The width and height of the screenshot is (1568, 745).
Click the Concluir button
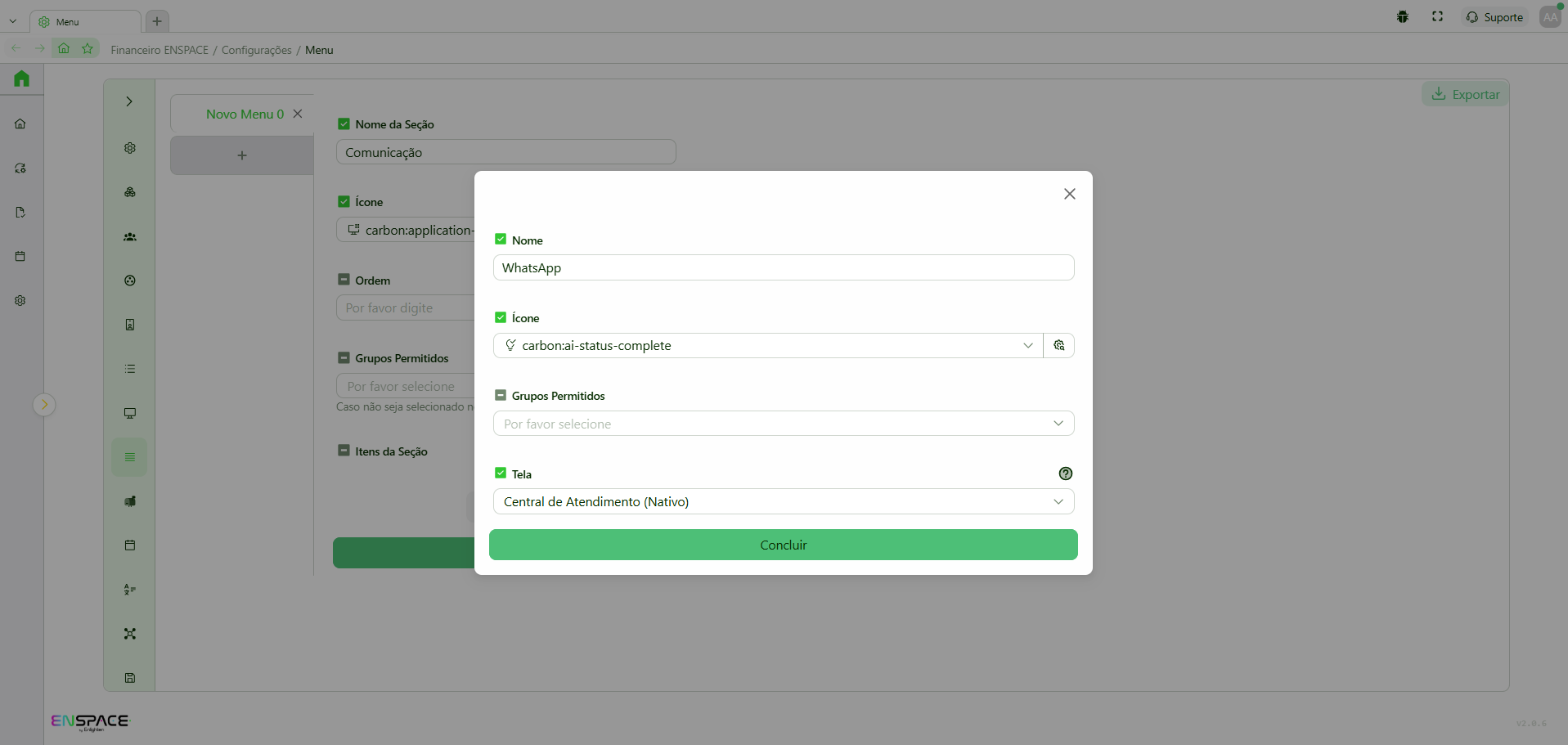click(x=783, y=545)
